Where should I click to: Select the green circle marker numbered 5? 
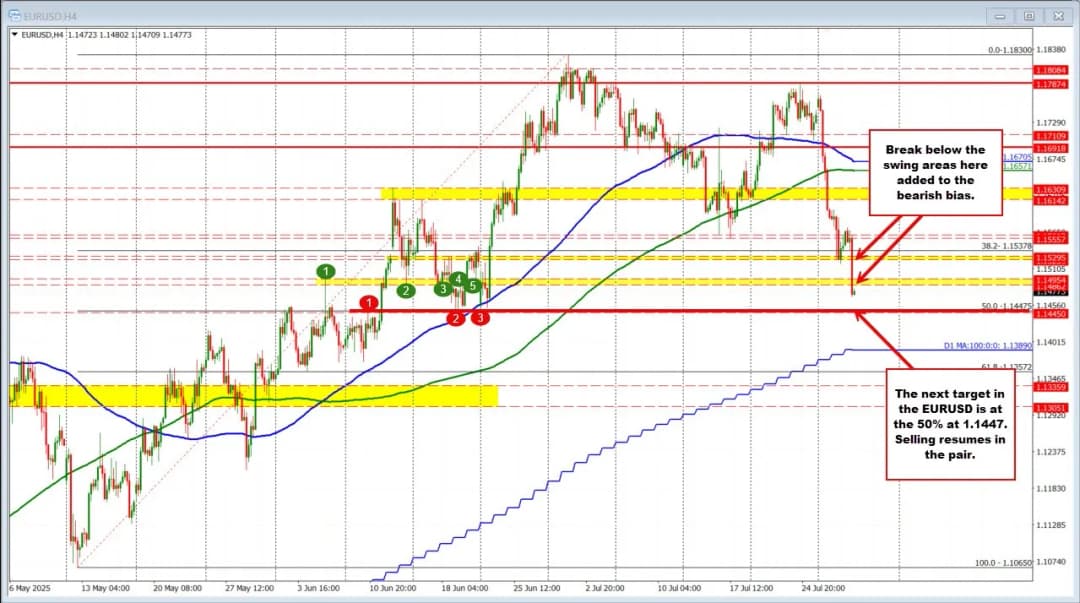[472, 286]
